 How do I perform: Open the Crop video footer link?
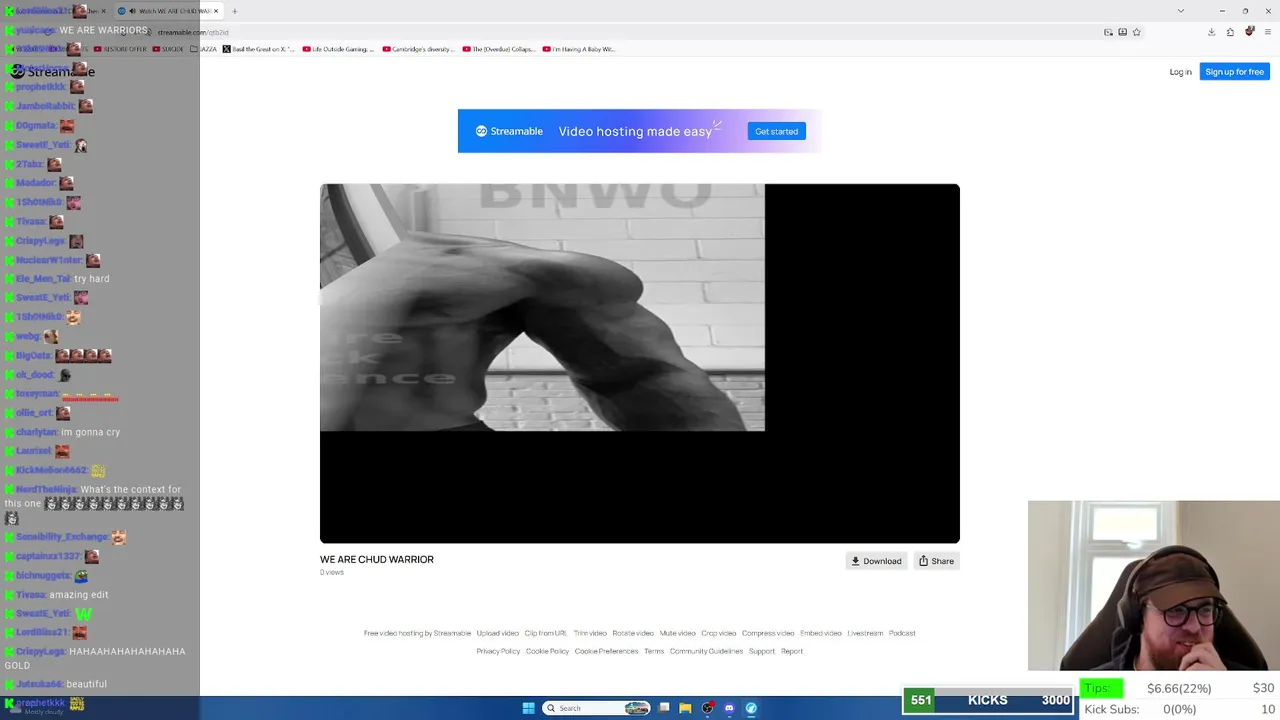point(718,633)
